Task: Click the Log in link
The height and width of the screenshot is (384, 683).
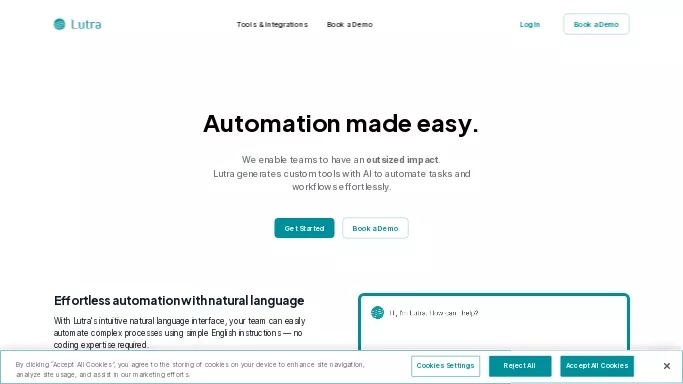Action: coord(530,25)
